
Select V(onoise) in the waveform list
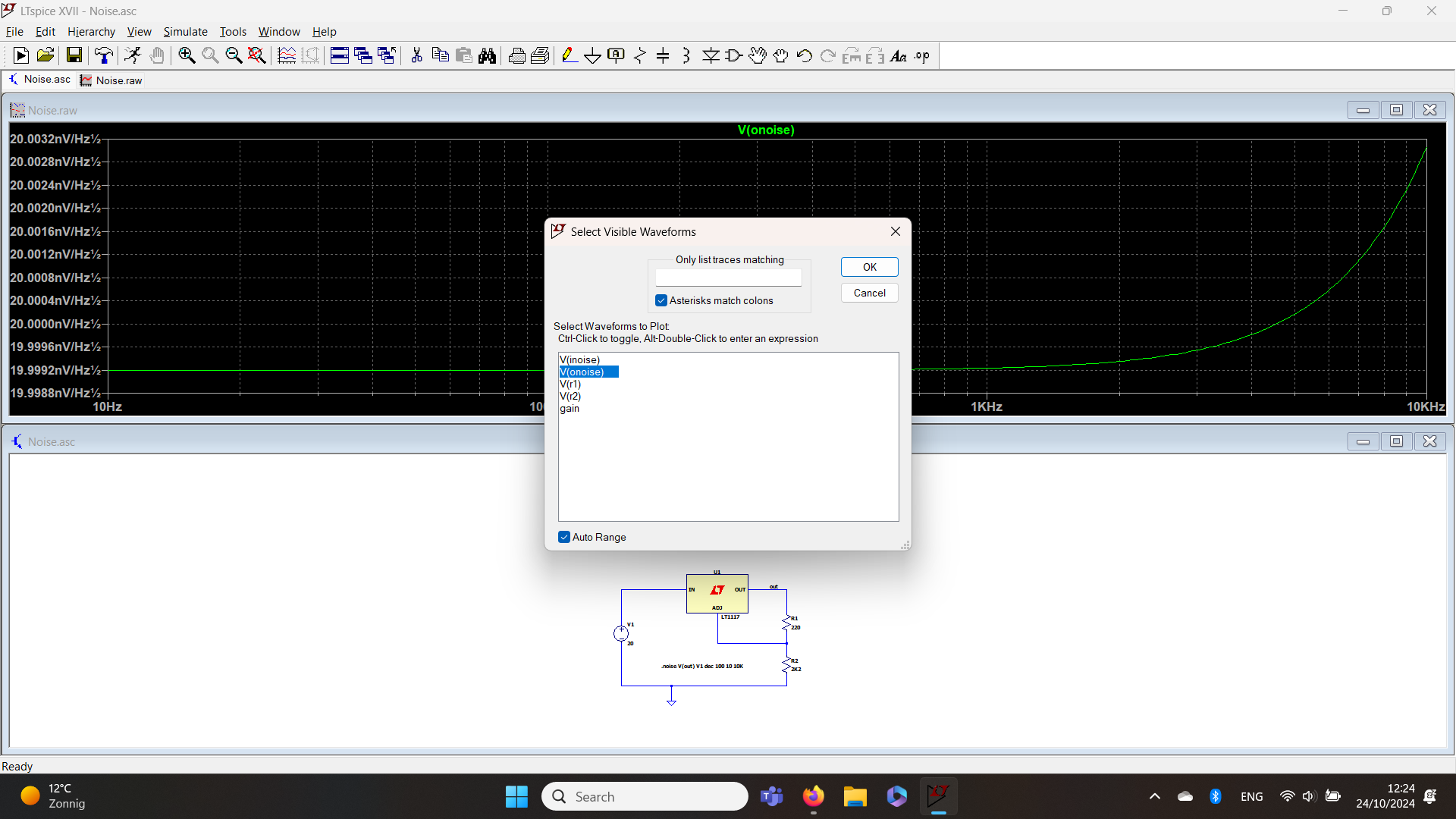pyautogui.click(x=588, y=372)
